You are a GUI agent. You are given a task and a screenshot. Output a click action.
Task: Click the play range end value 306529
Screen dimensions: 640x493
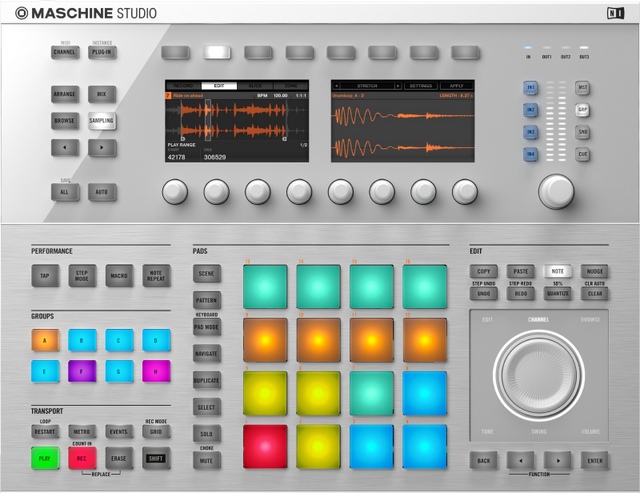(x=215, y=157)
